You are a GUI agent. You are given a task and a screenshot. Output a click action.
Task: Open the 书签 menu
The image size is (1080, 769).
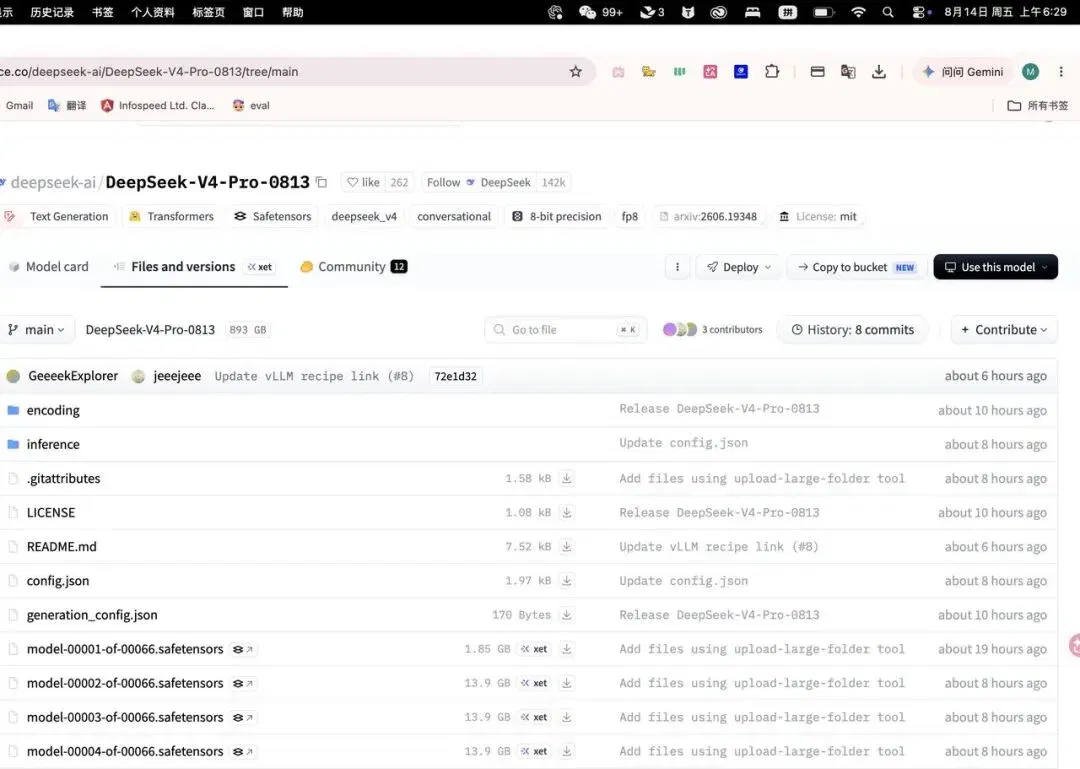(103, 12)
